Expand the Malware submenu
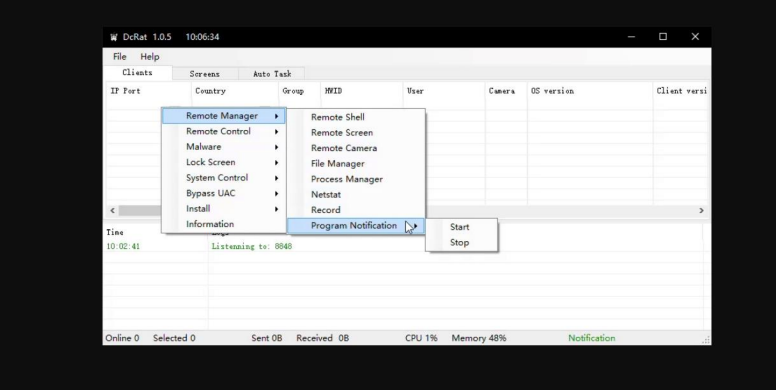The width and height of the screenshot is (776, 390). point(224,146)
